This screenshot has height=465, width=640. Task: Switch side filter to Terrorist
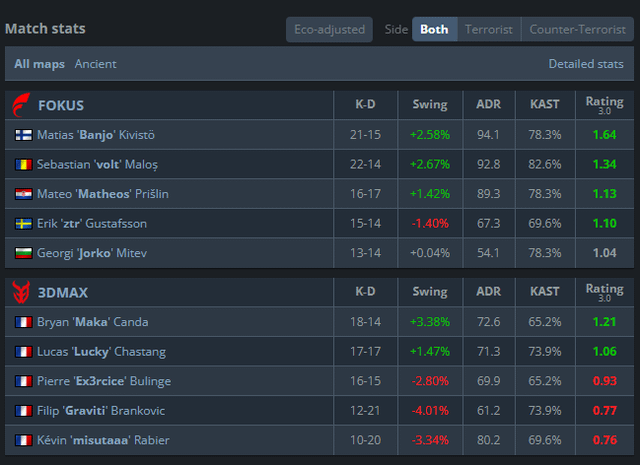click(488, 30)
